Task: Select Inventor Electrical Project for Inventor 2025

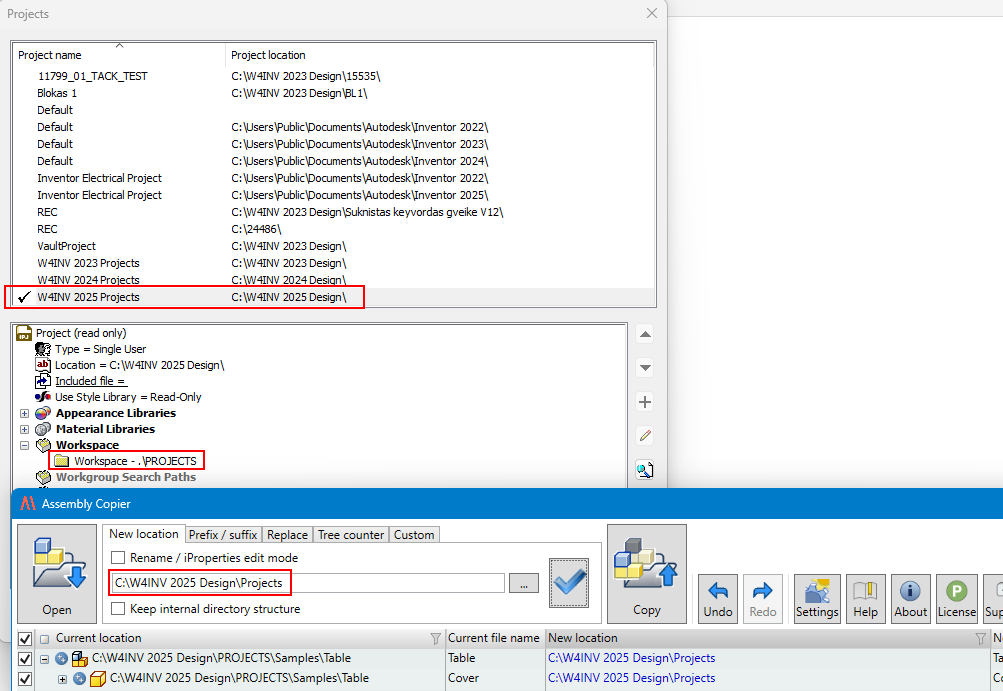Action: (x=333, y=195)
